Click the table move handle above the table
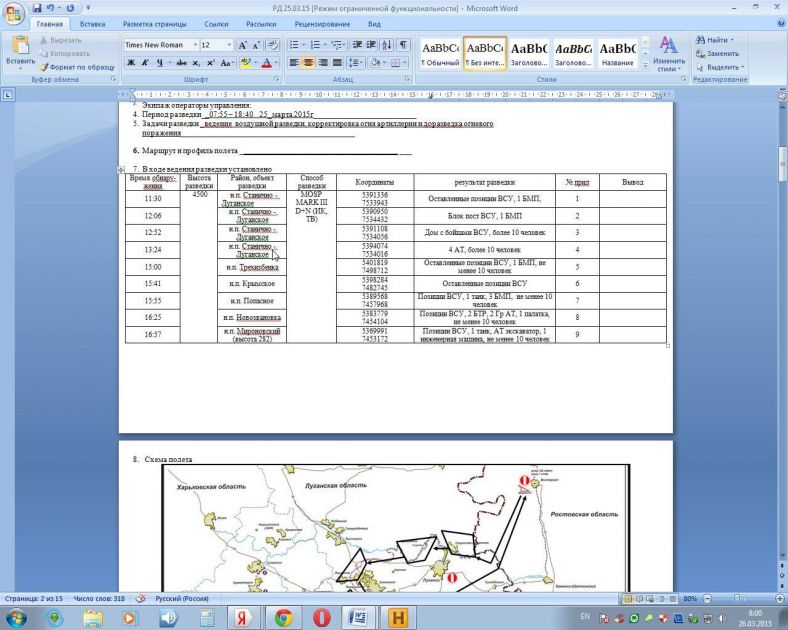Screen dimensions: 788x630 coord(122,171)
